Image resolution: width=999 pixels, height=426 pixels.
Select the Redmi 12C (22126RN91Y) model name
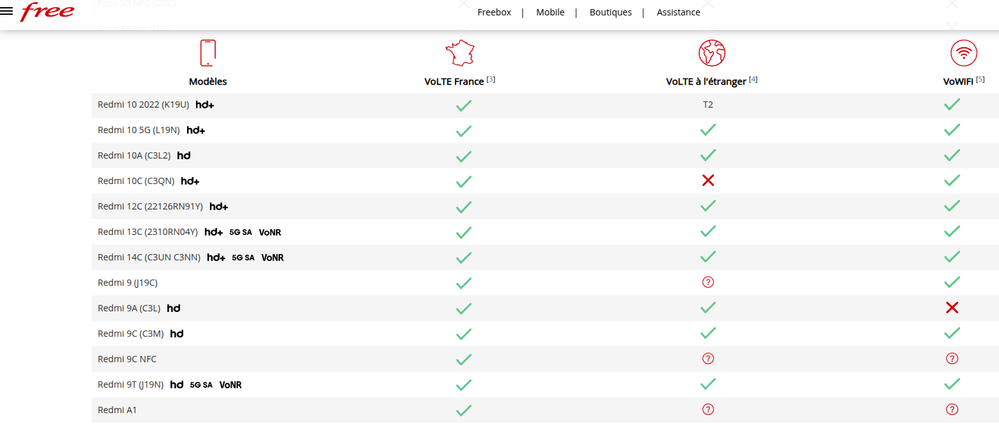point(150,206)
